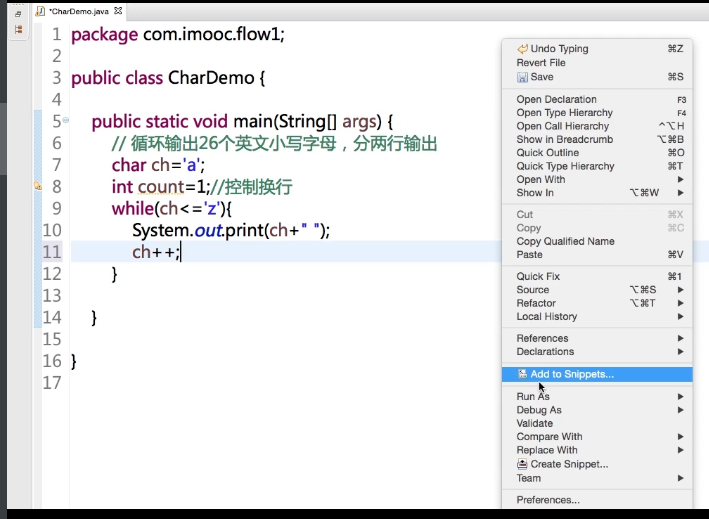Click Revert File menu entry
709x519 pixels.
(x=540, y=63)
